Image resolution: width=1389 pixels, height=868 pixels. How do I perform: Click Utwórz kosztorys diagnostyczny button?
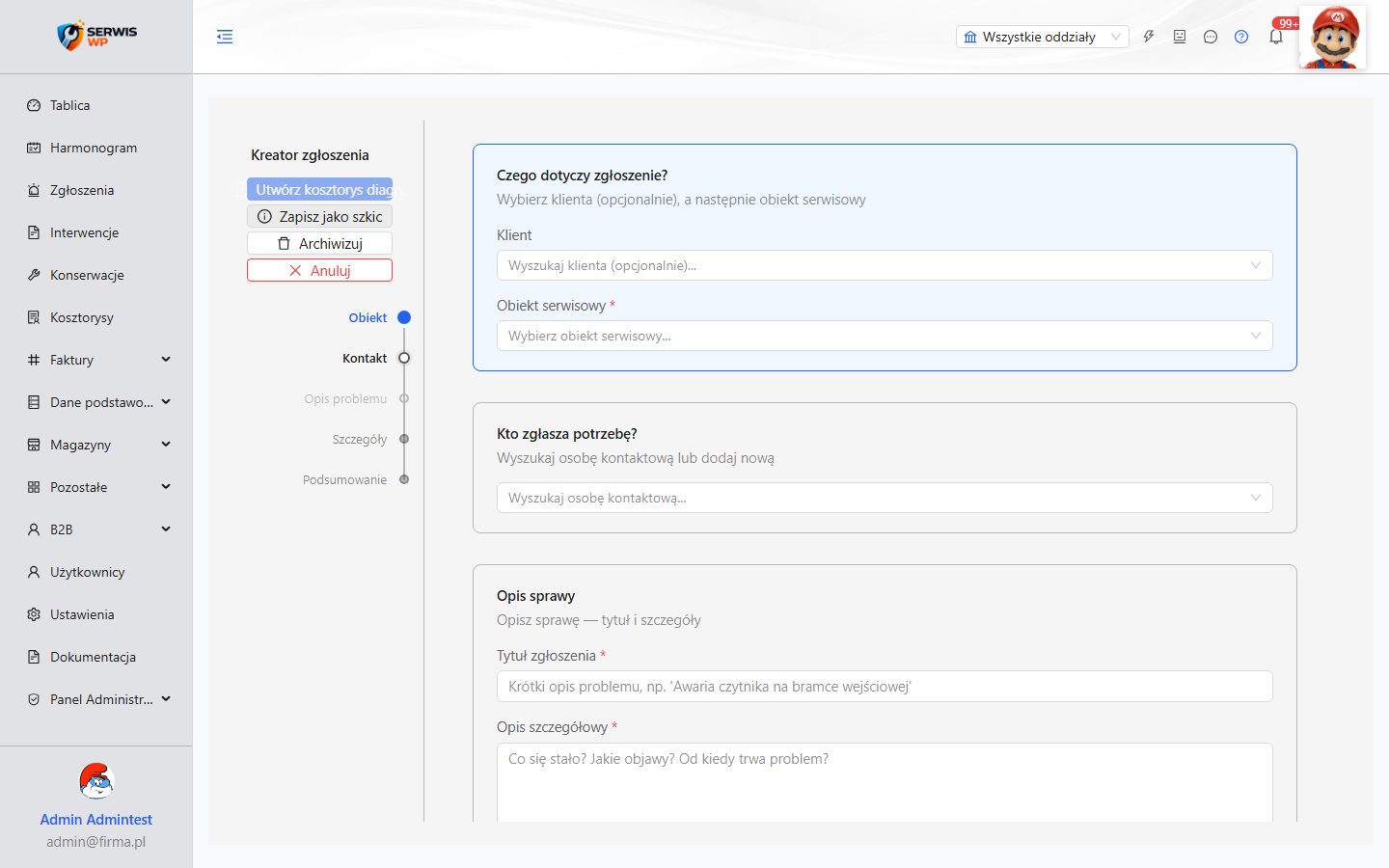coord(319,189)
